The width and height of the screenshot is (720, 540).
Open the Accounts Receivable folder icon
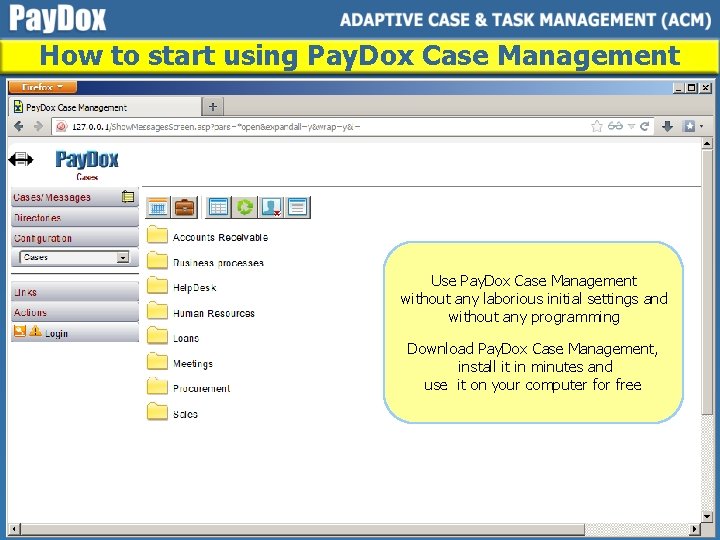coord(157,234)
